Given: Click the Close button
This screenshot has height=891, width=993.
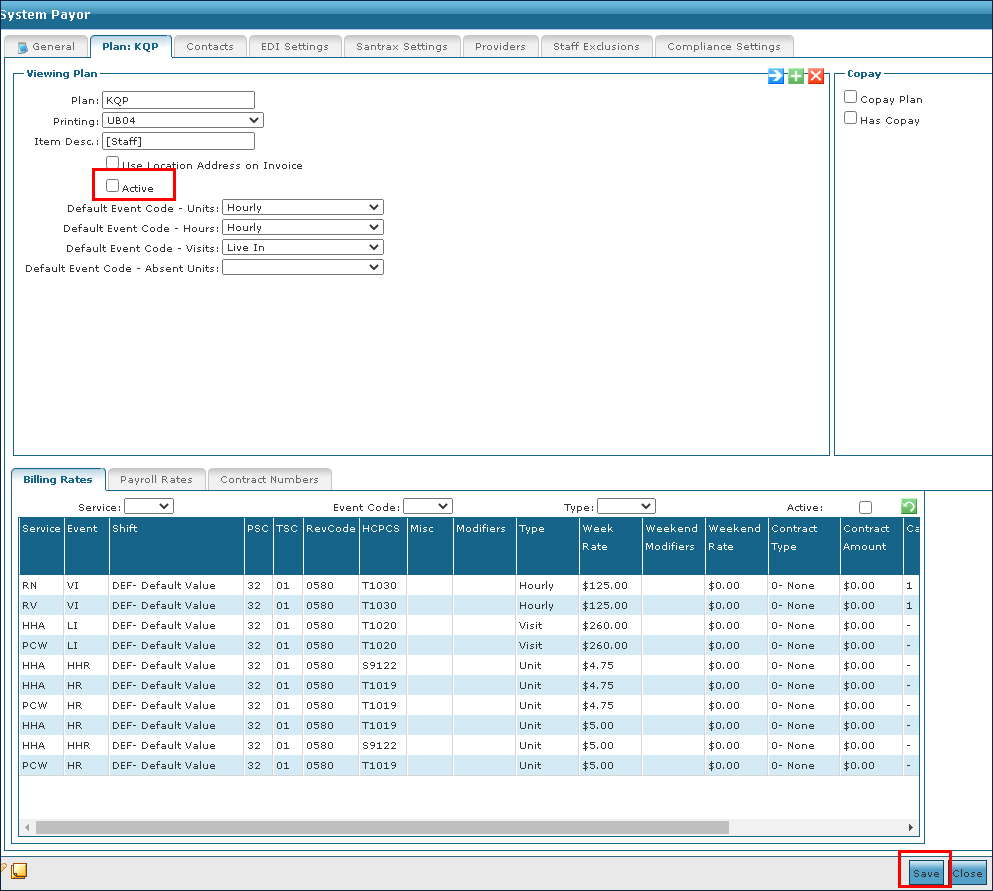Looking at the screenshot, I should [968, 873].
